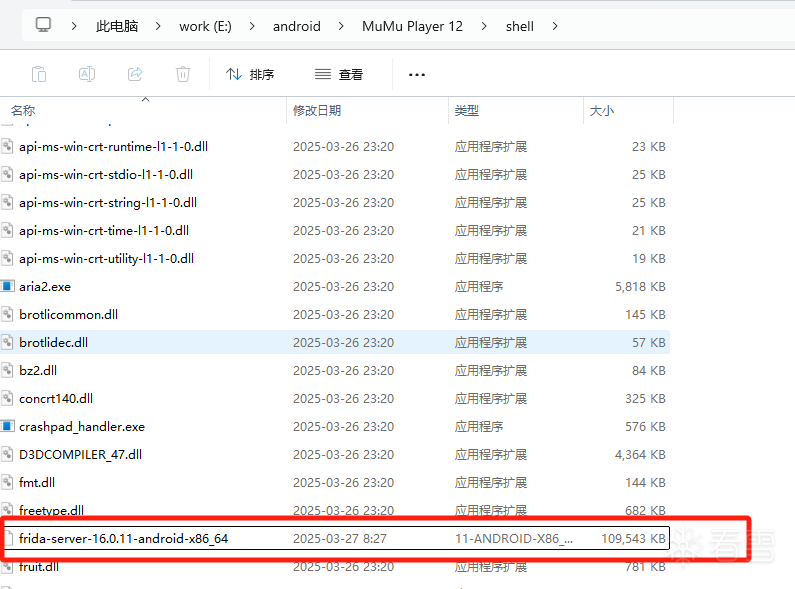The image size is (795, 589).
Task: Go to android folder in the breadcrumb
Action: pos(297,26)
